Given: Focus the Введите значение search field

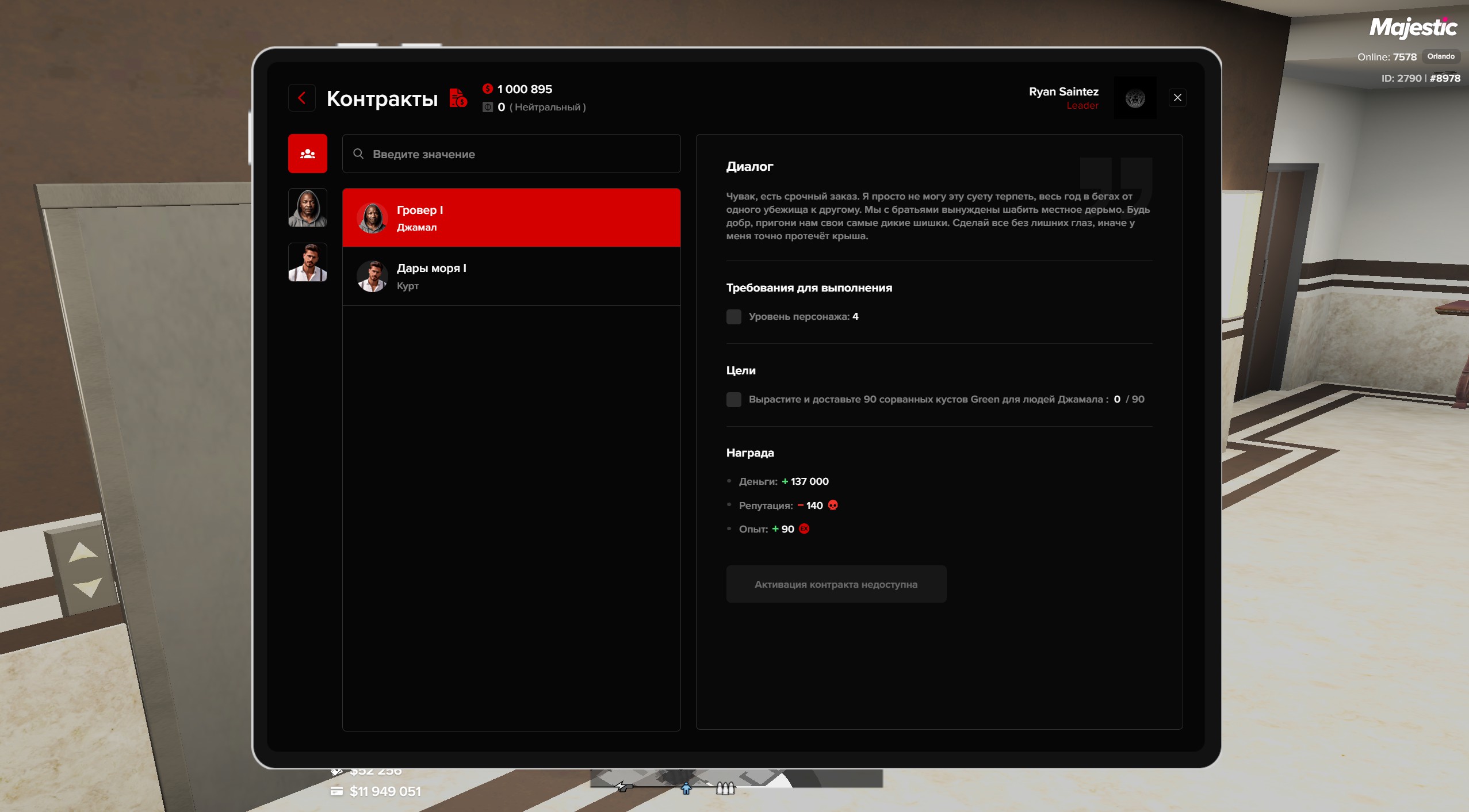Looking at the screenshot, I should 518,154.
